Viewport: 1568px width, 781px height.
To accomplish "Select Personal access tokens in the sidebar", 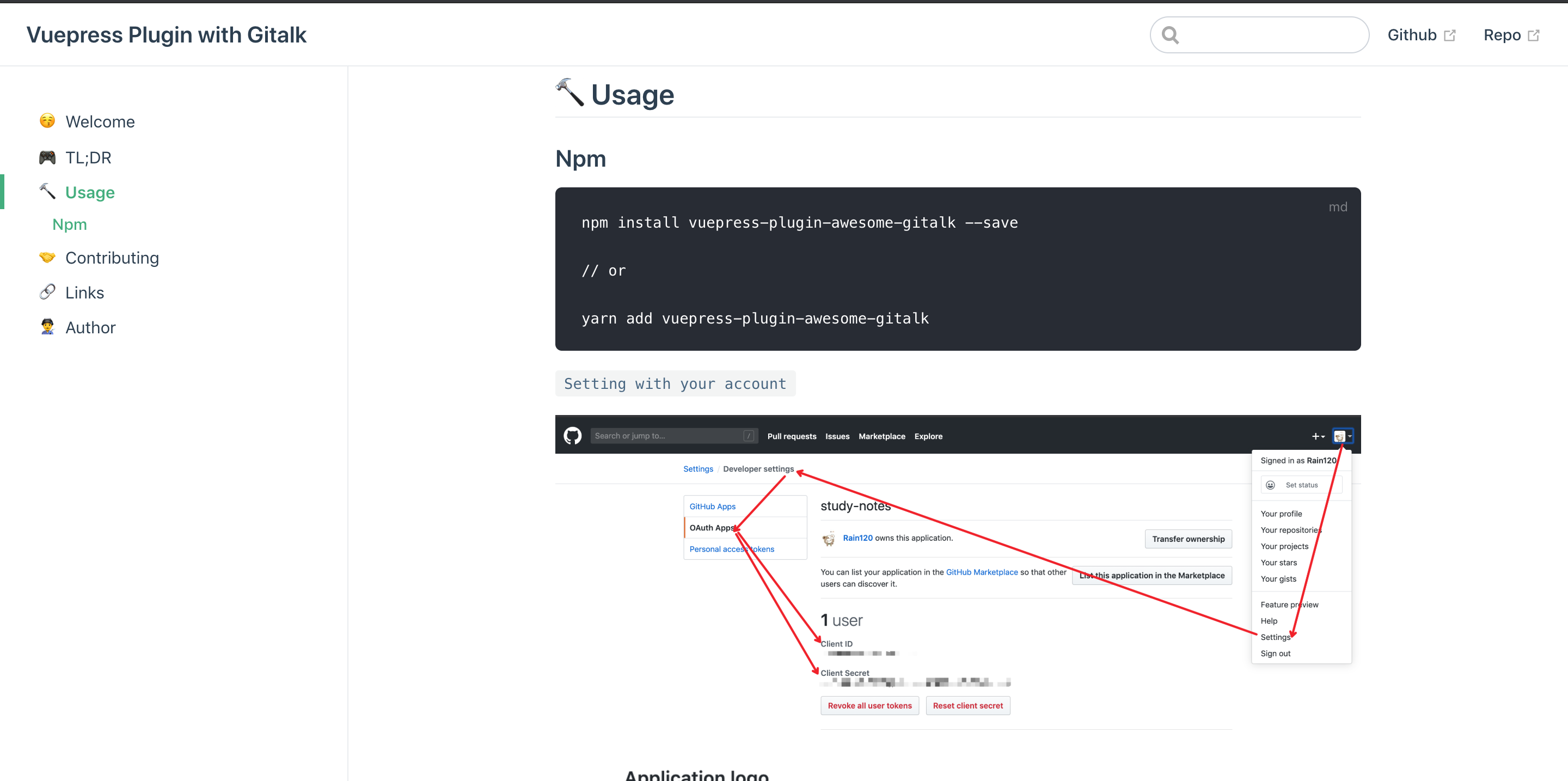I will point(731,548).
